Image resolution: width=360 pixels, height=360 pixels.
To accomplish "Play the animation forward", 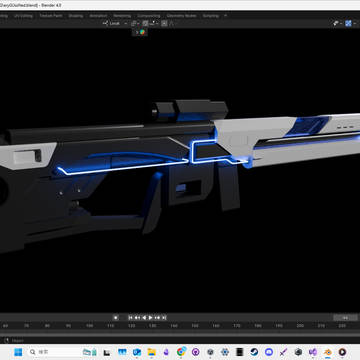I will click(151, 318).
